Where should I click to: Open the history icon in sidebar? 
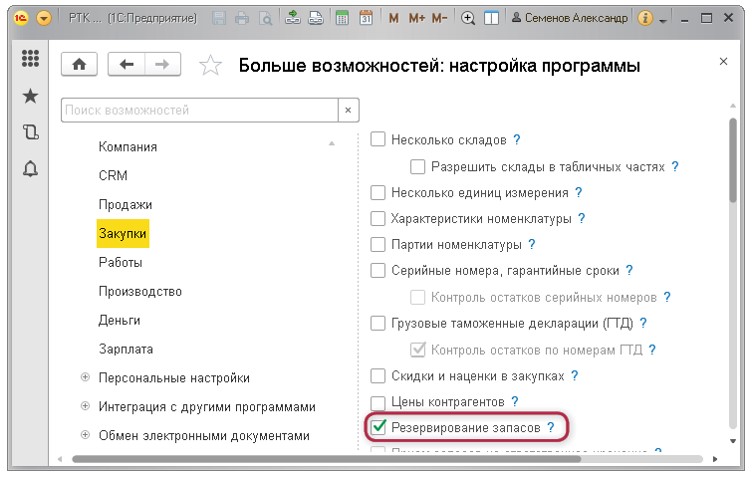[30, 132]
